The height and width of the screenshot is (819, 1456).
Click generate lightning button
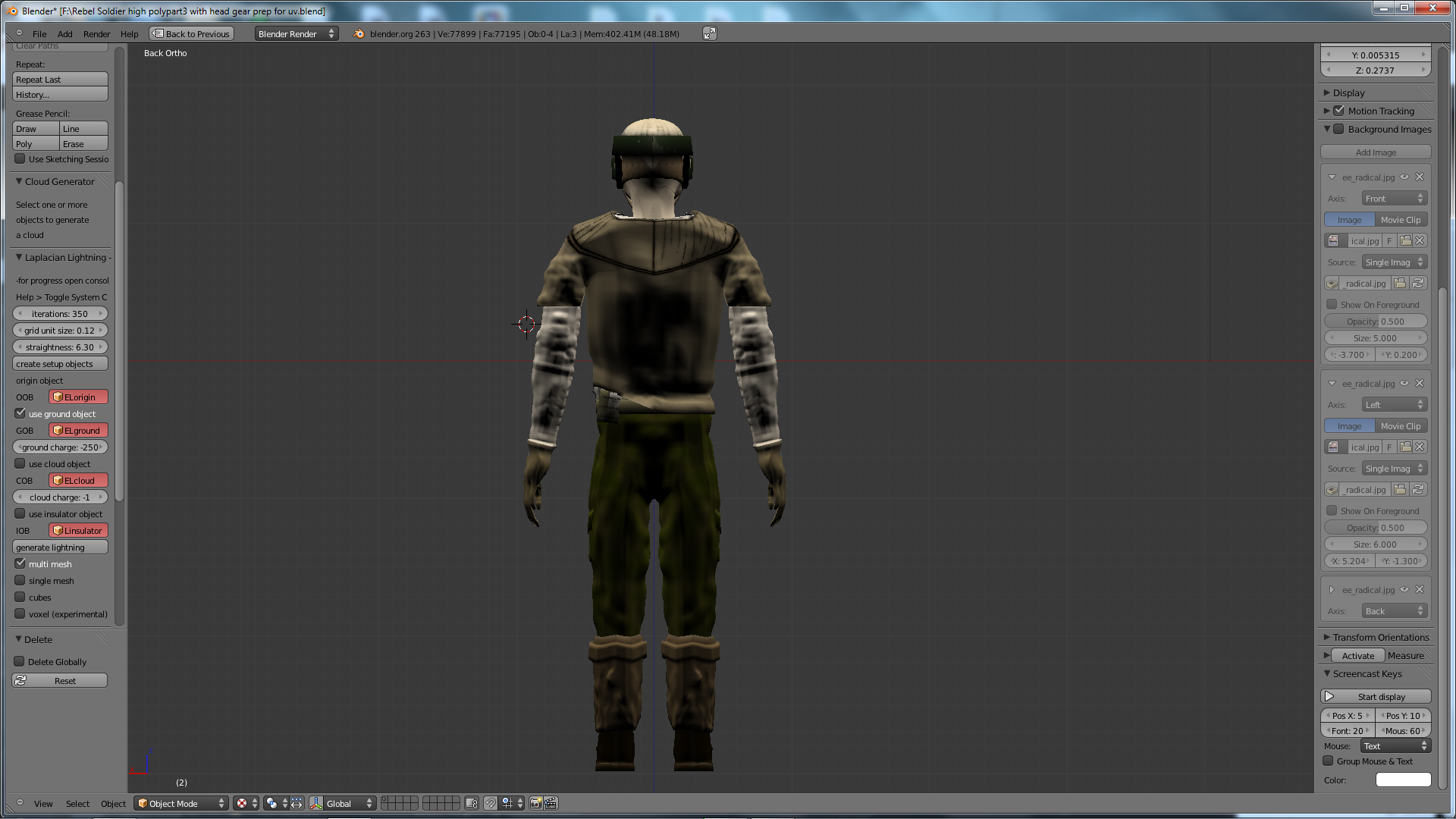[x=60, y=547]
